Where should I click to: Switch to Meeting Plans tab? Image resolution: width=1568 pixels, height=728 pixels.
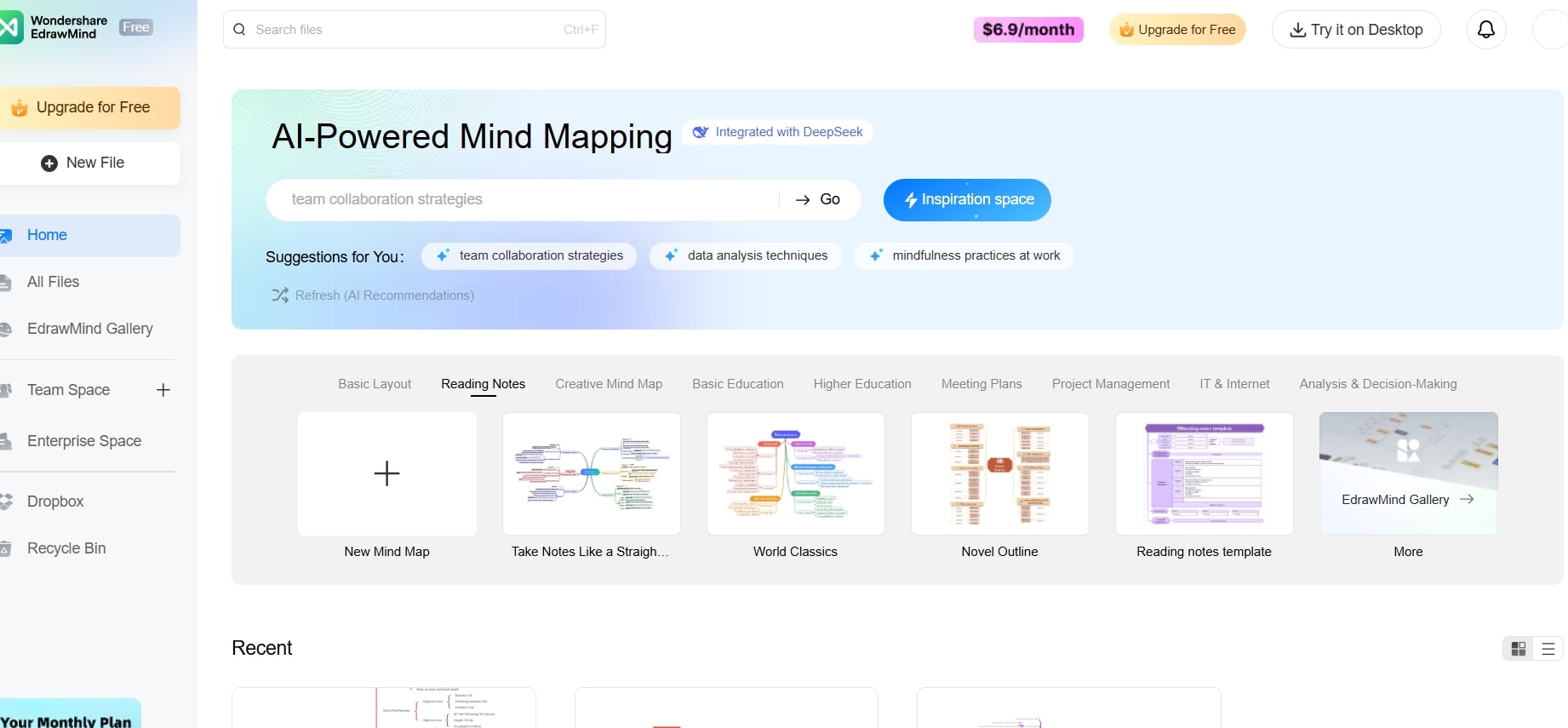click(981, 384)
